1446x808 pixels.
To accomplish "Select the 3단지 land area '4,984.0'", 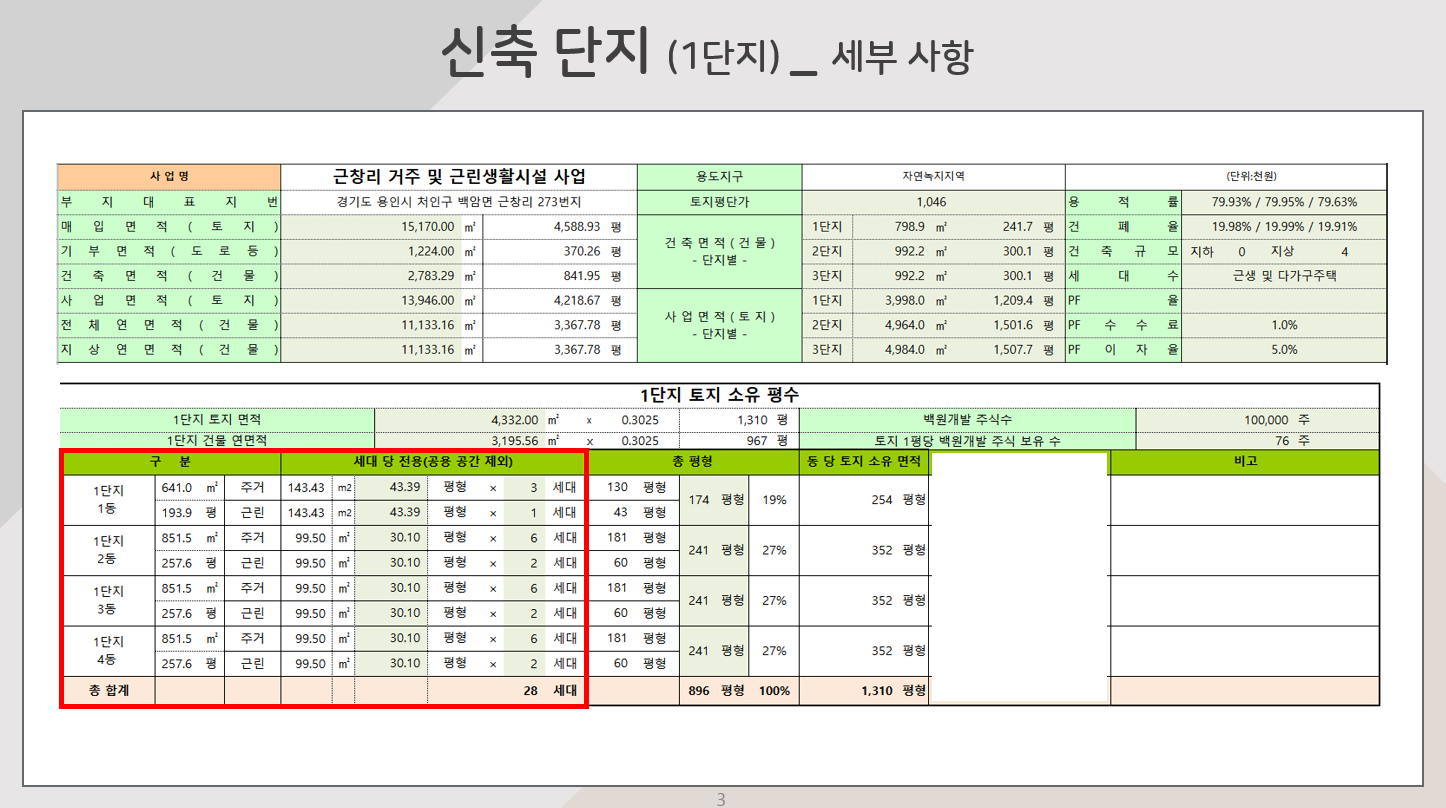I will pos(904,350).
